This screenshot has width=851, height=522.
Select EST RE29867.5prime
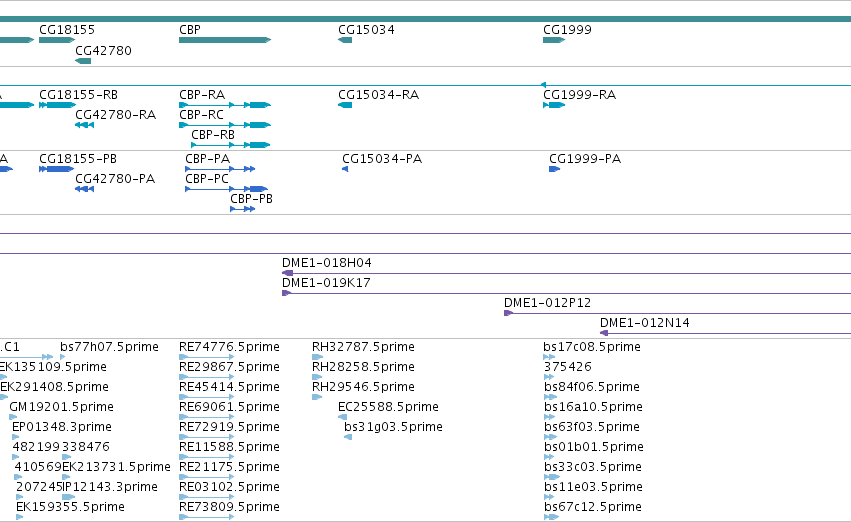pyautogui.click(x=229, y=367)
